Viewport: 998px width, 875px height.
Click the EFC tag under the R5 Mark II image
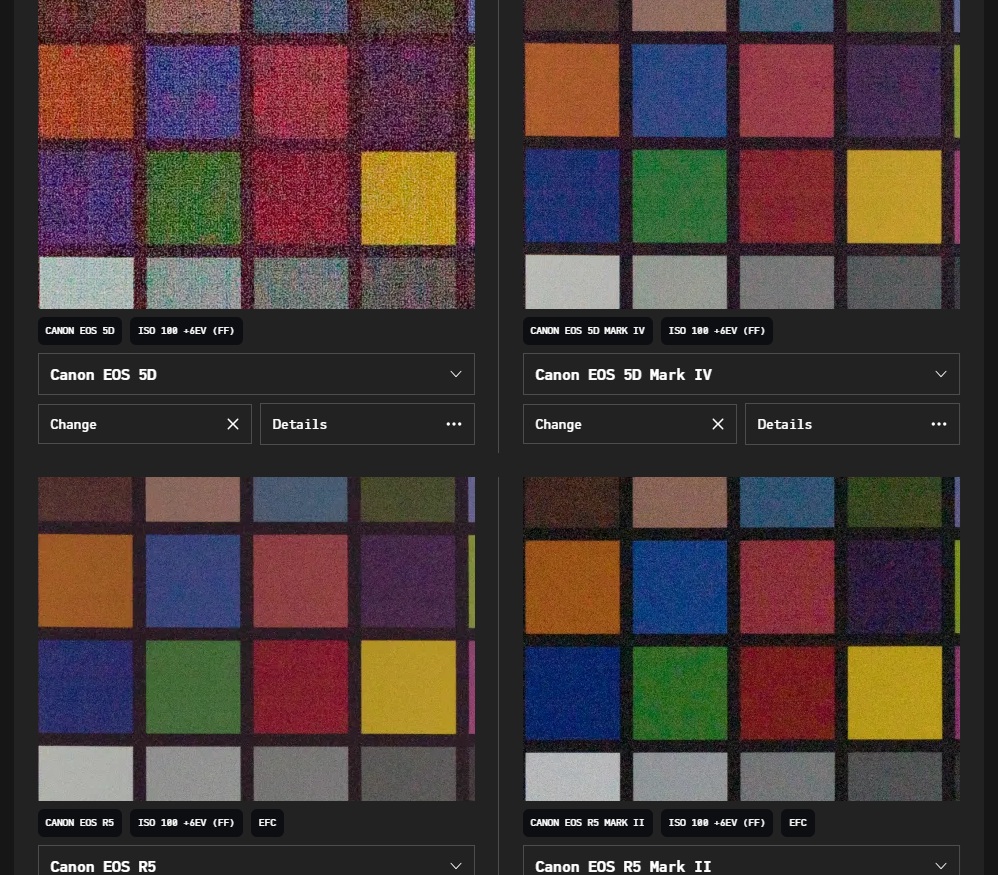pos(798,823)
